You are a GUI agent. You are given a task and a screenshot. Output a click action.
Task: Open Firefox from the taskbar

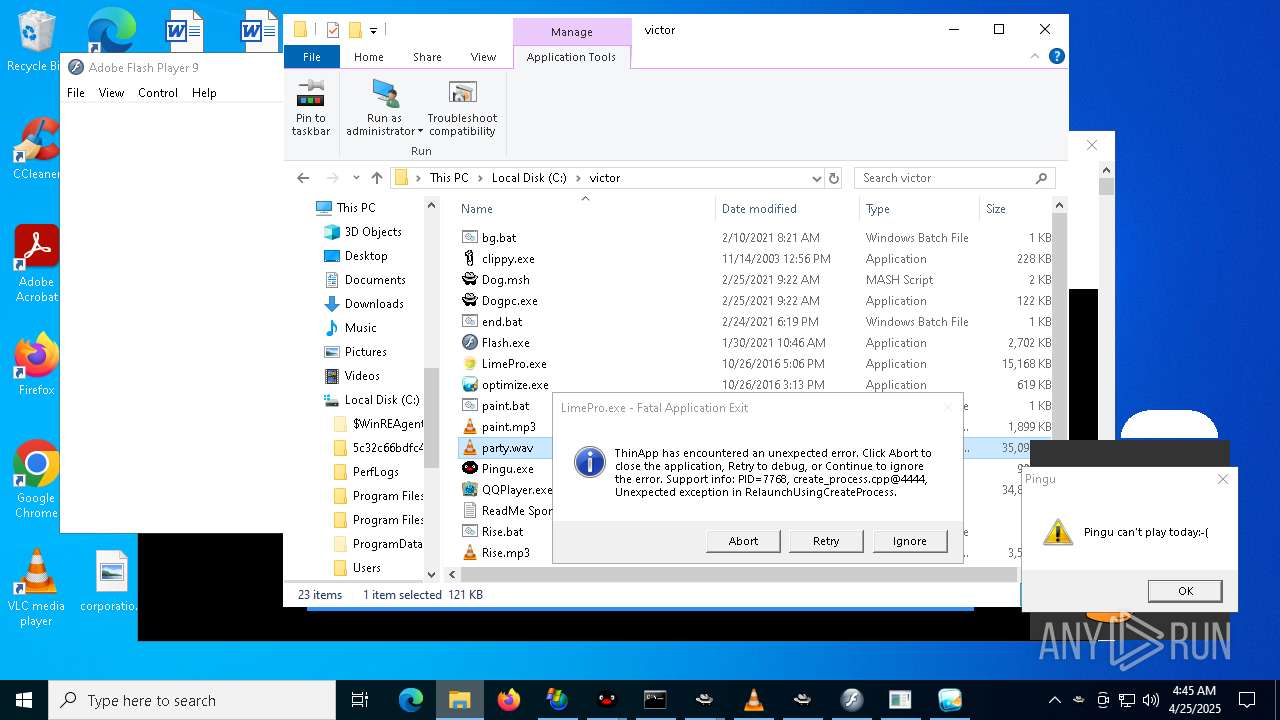tap(509, 700)
